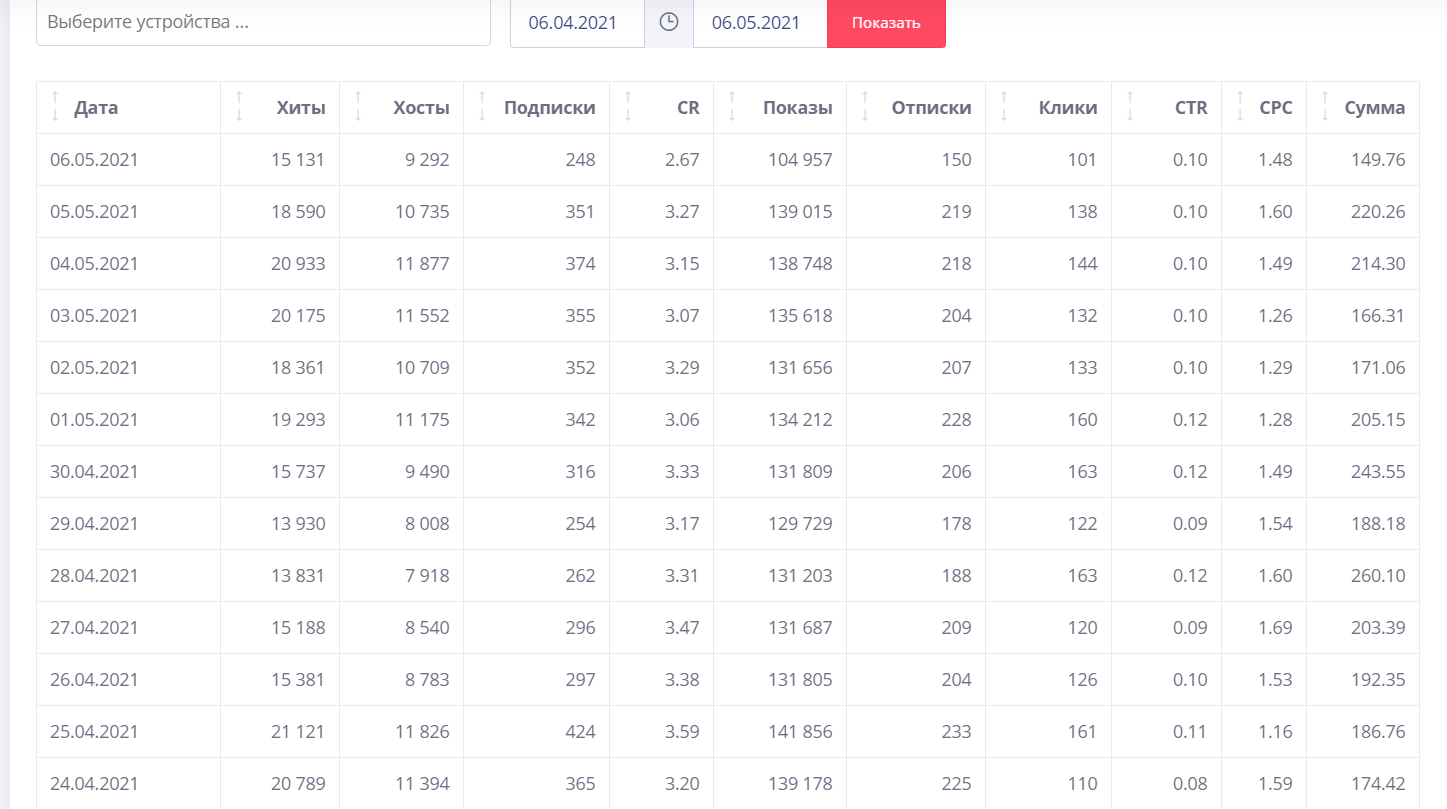
Task: Click the sort arrows in the CPC column
Action: [1240, 107]
